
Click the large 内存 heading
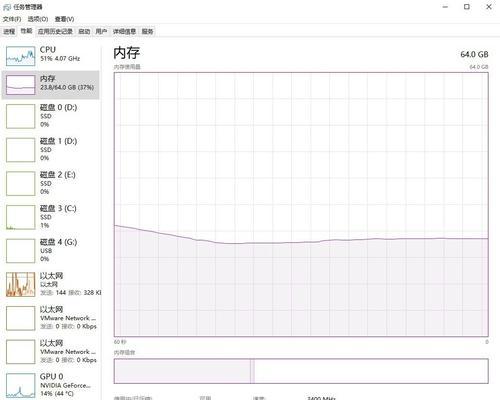pos(127,53)
